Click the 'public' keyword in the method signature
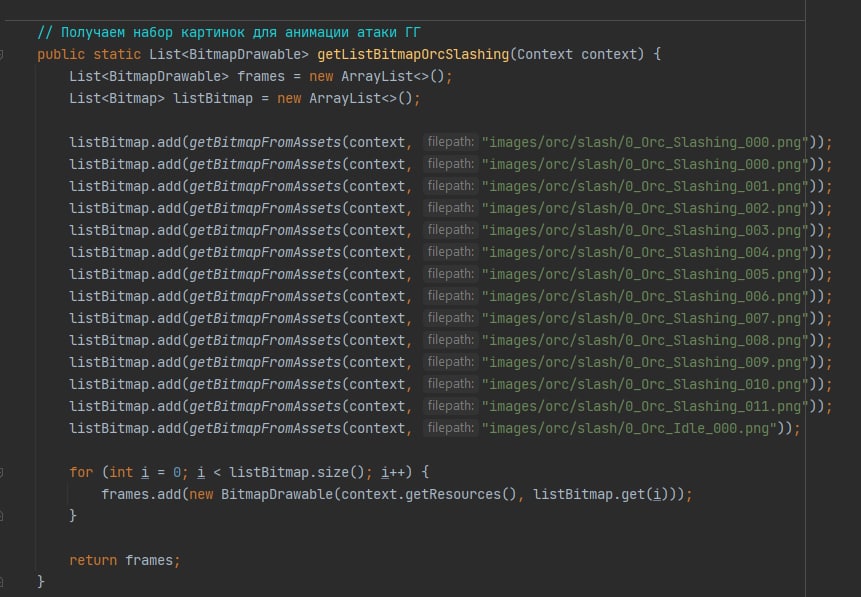 (x=61, y=54)
